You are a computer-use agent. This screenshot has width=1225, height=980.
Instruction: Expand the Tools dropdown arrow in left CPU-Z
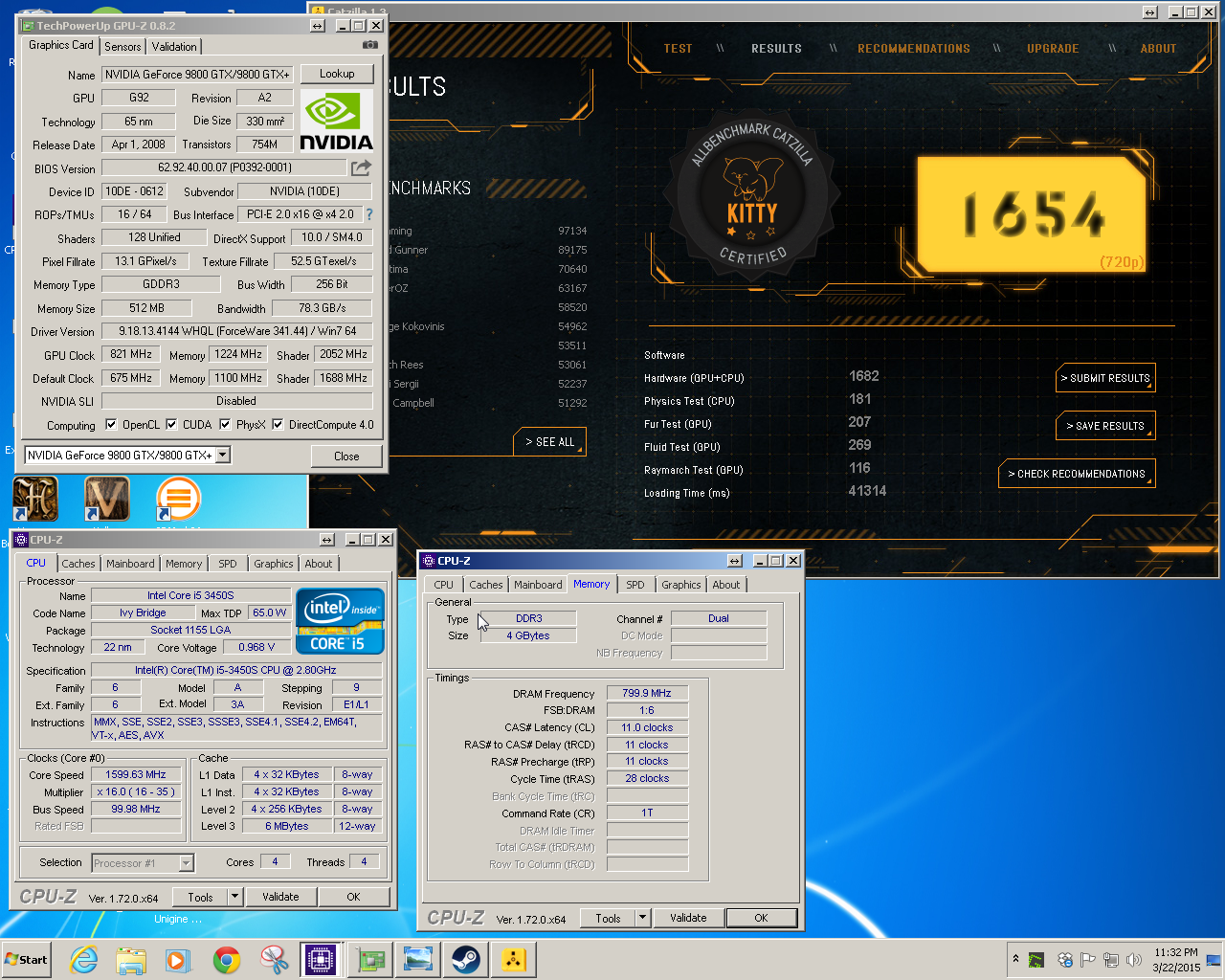pyautogui.click(x=234, y=897)
